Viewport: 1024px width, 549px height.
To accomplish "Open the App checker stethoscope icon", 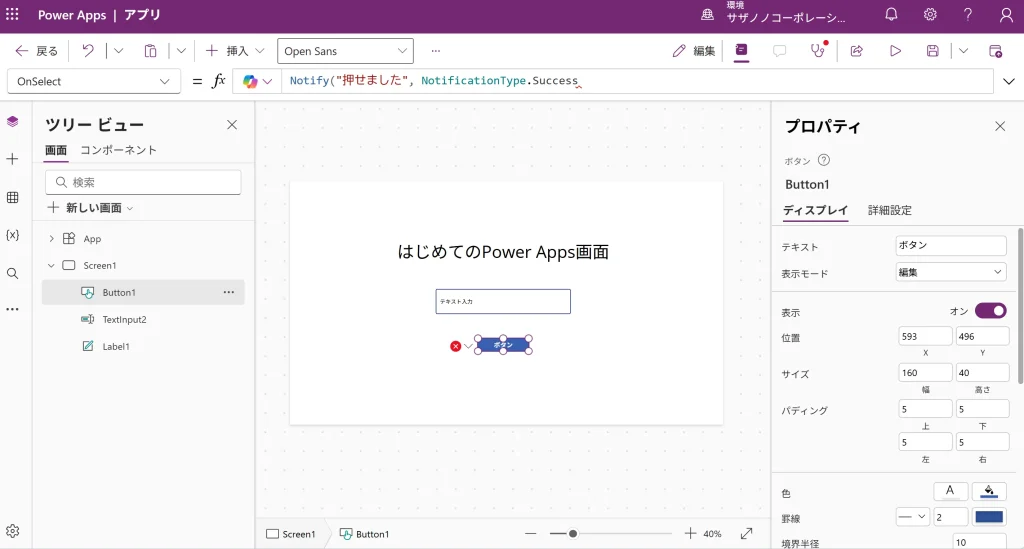I will point(818,51).
